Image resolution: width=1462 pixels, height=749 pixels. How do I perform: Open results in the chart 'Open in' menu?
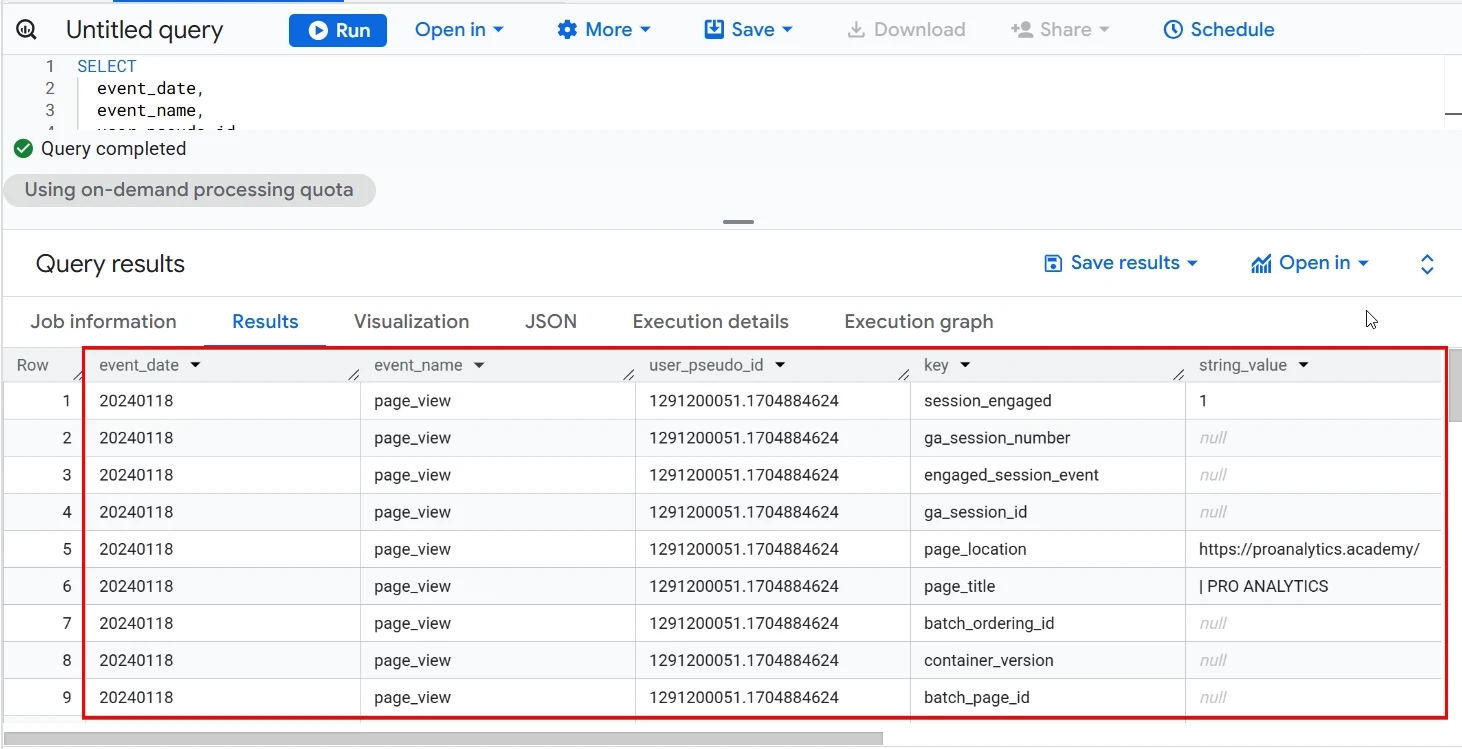tap(1309, 263)
